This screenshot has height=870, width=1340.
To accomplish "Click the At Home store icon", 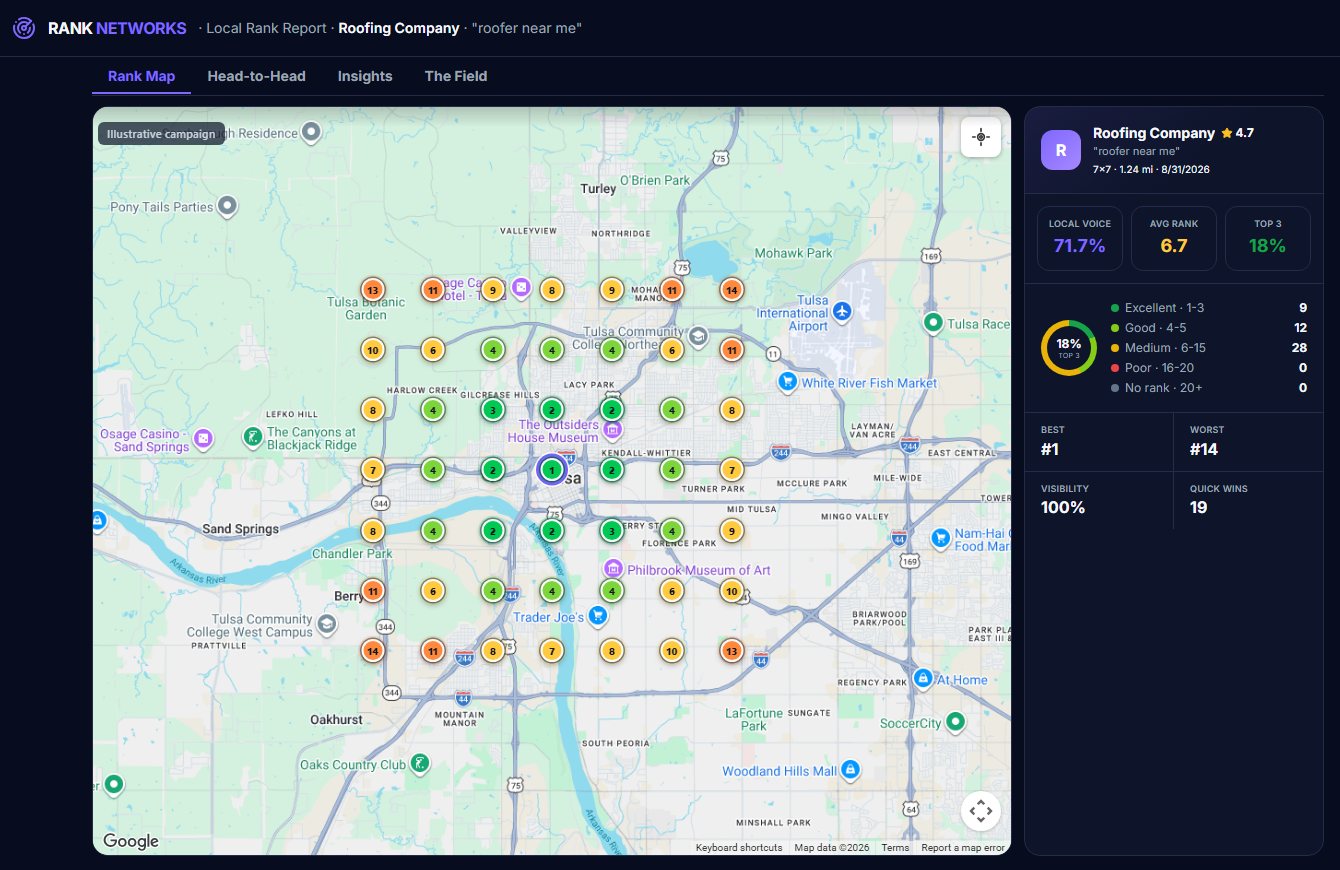I will point(924,679).
